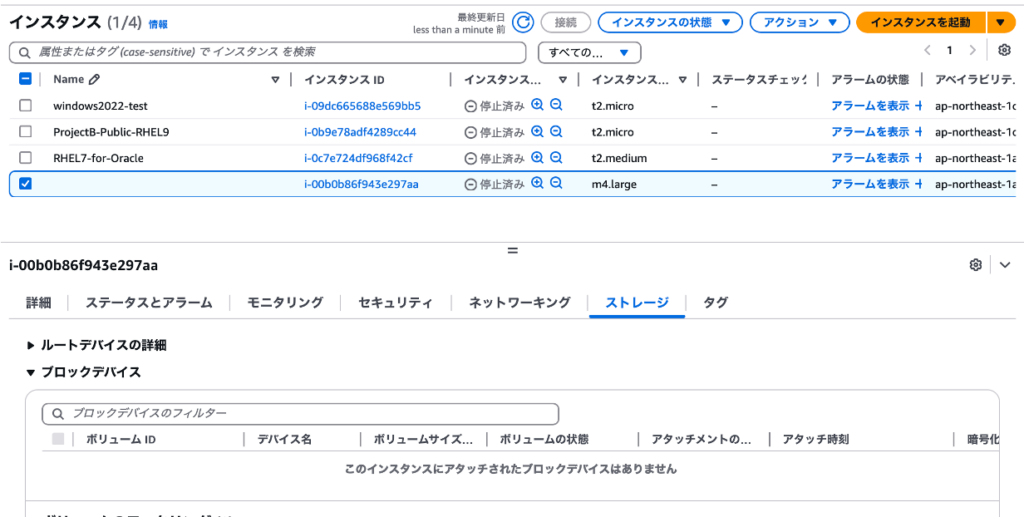Check the windows2022-test instance checkbox

26,106
